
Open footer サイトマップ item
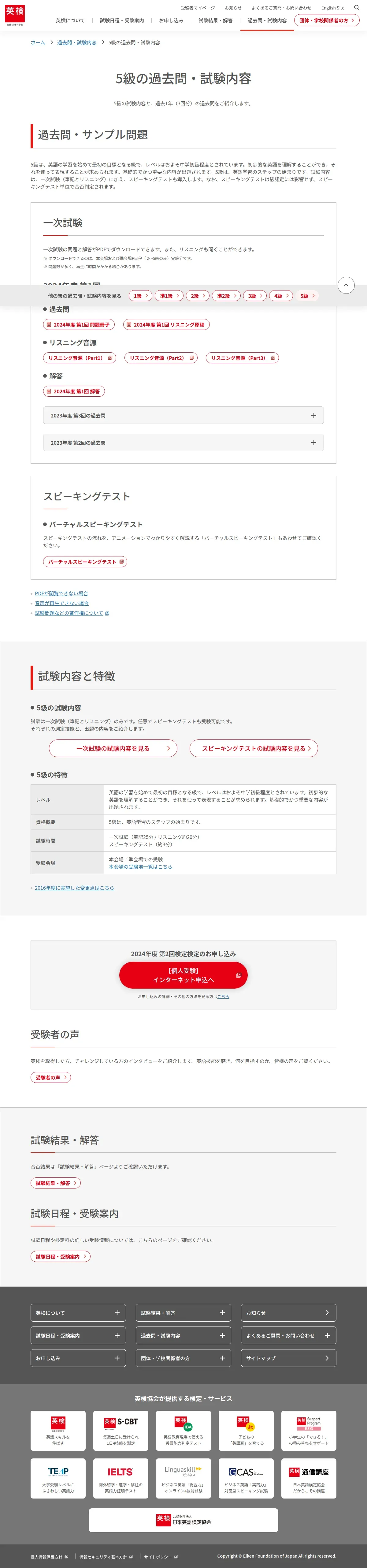click(288, 1358)
